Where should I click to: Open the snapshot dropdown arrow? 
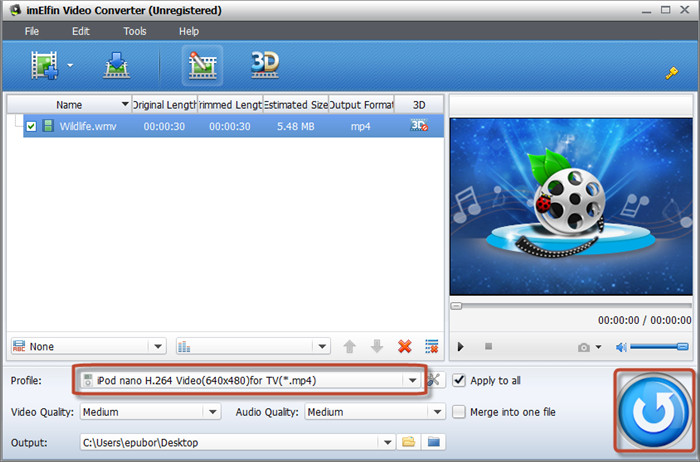pyautogui.click(x=599, y=346)
